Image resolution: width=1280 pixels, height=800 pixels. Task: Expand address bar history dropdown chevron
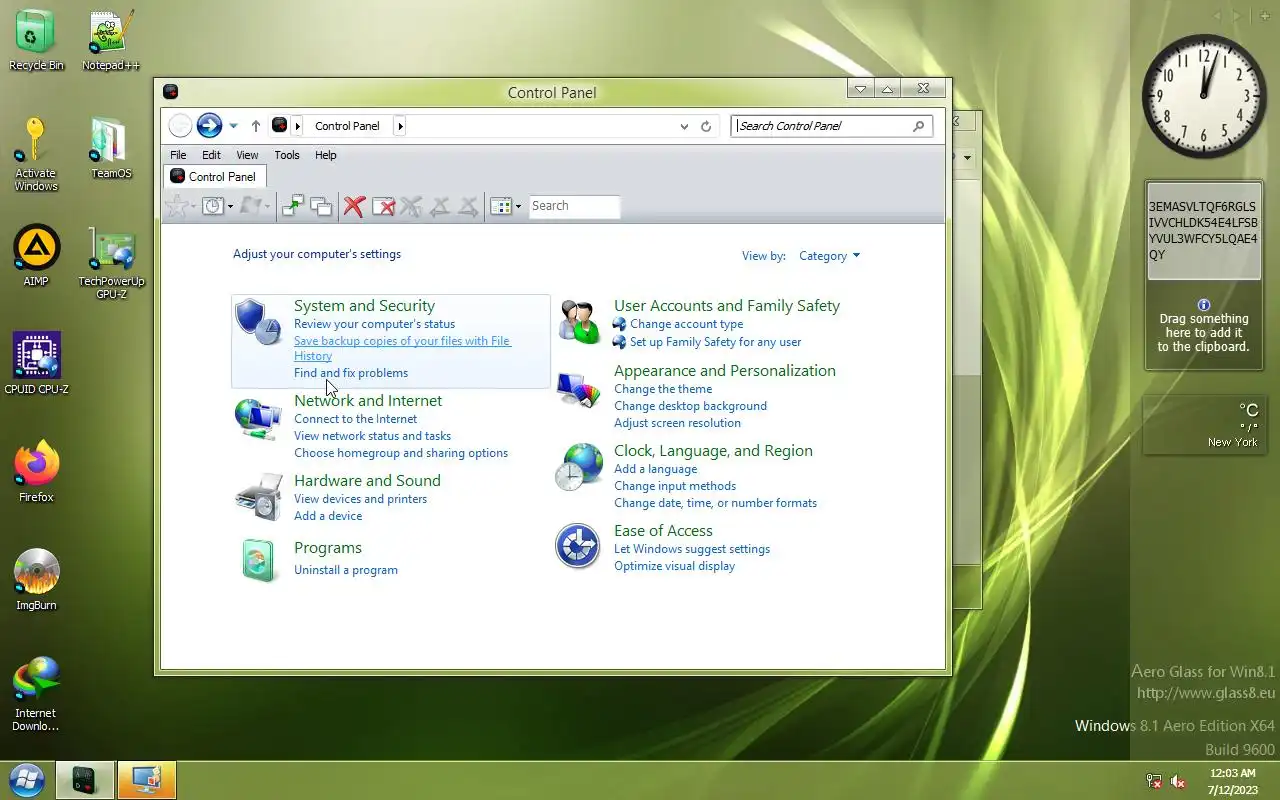pyautogui.click(x=684, y=126)
